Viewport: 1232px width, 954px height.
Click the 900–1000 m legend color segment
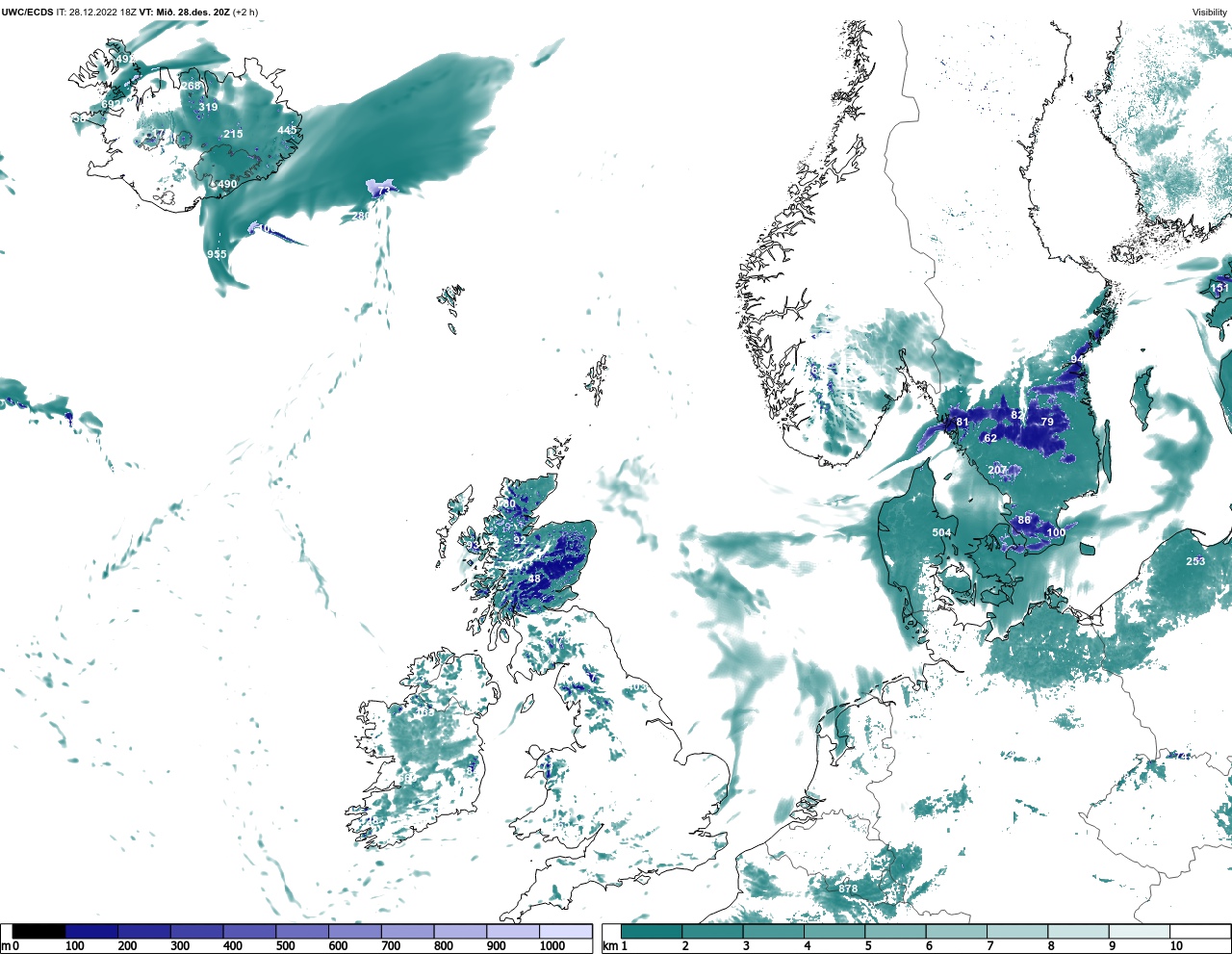click(x=512, y=931)
